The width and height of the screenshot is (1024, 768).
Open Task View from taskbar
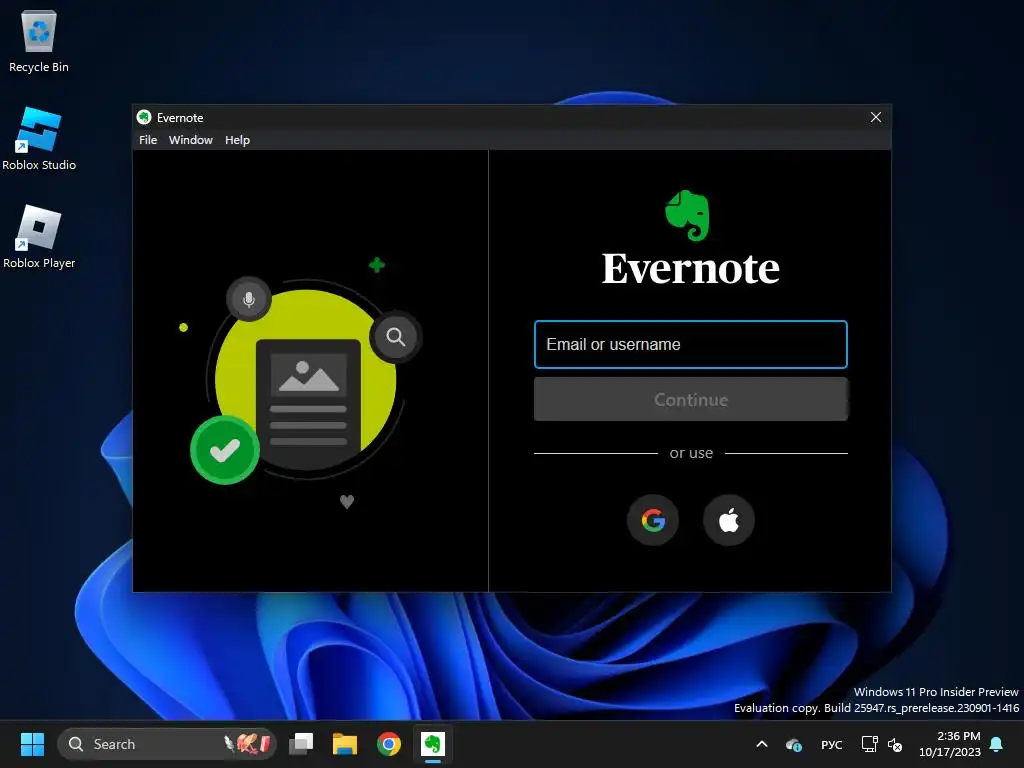tap(301, 744)
